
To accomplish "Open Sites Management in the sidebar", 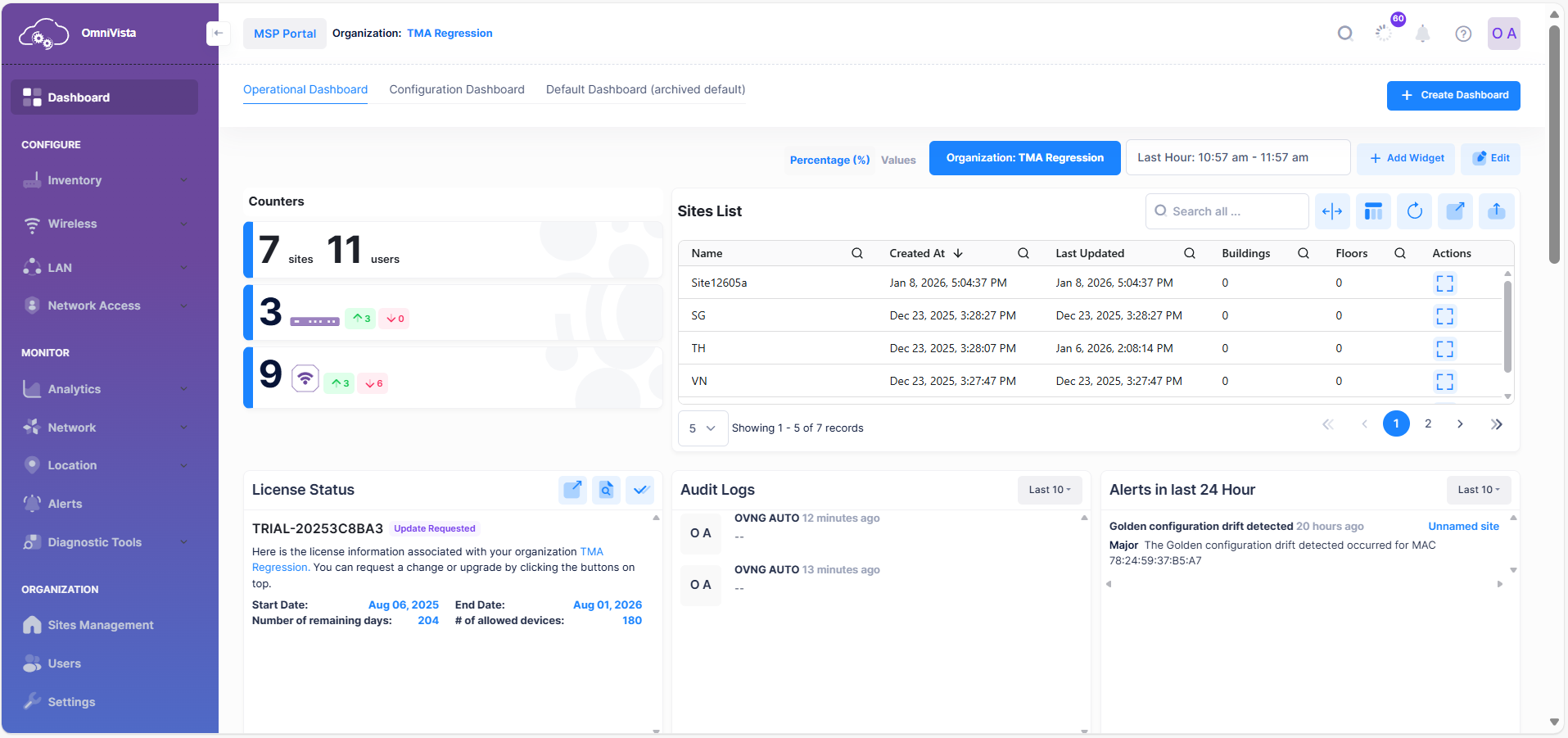I will tap(100, 625).
